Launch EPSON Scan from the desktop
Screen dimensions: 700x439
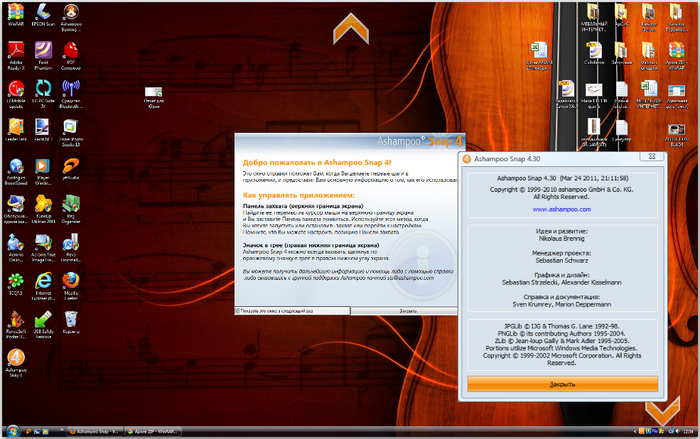43,14
